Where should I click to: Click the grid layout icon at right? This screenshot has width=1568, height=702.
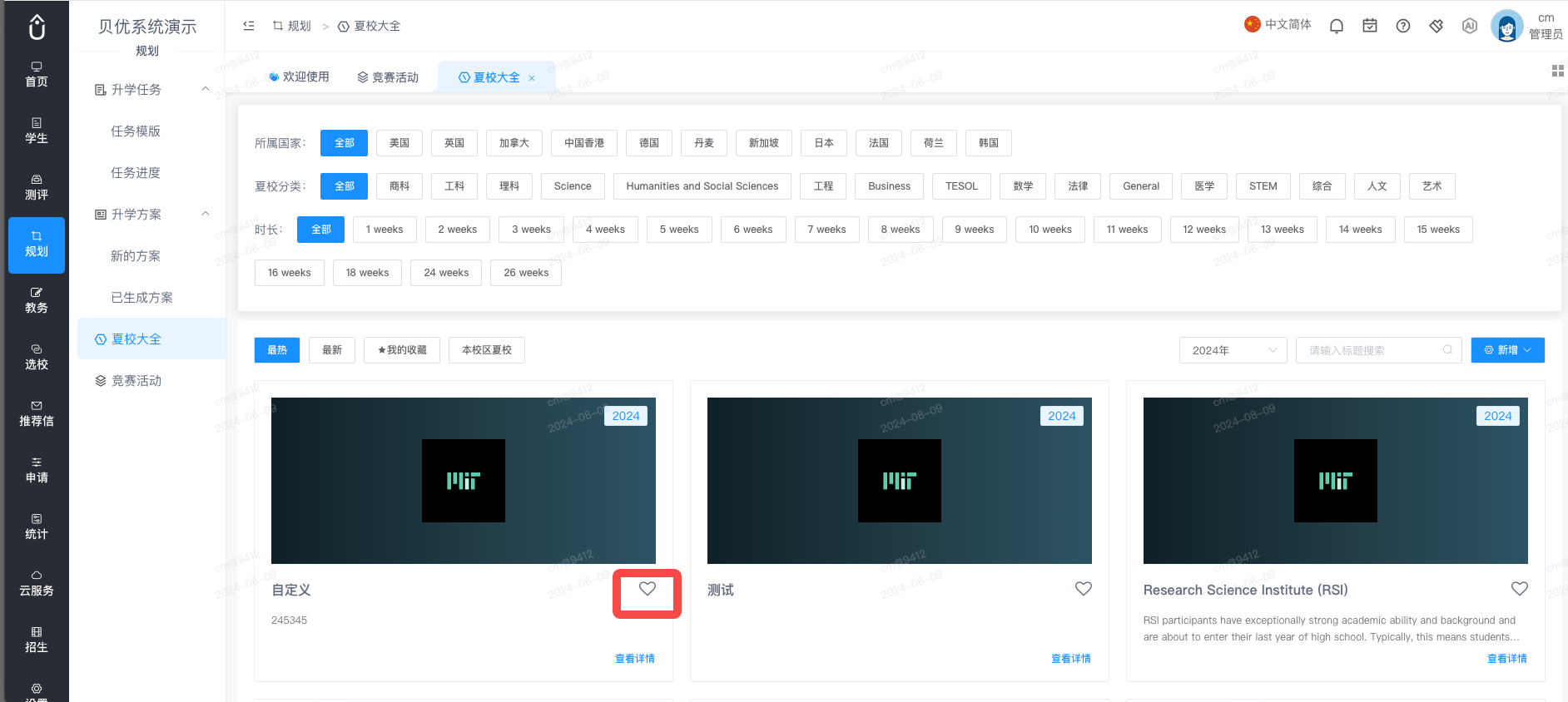[x=1558, y=71]
